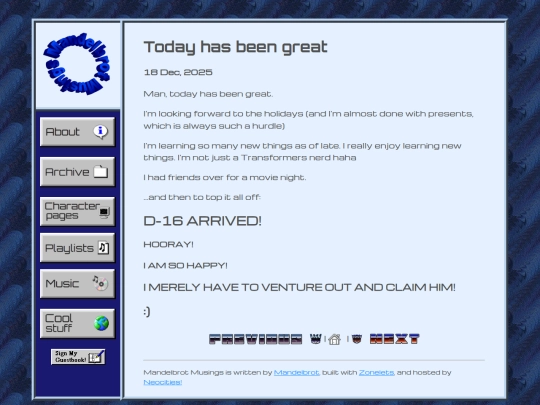The width and height of the screenshot is (540, 405).
Task: Open the Zonelets link
Action: pos(376,372)
